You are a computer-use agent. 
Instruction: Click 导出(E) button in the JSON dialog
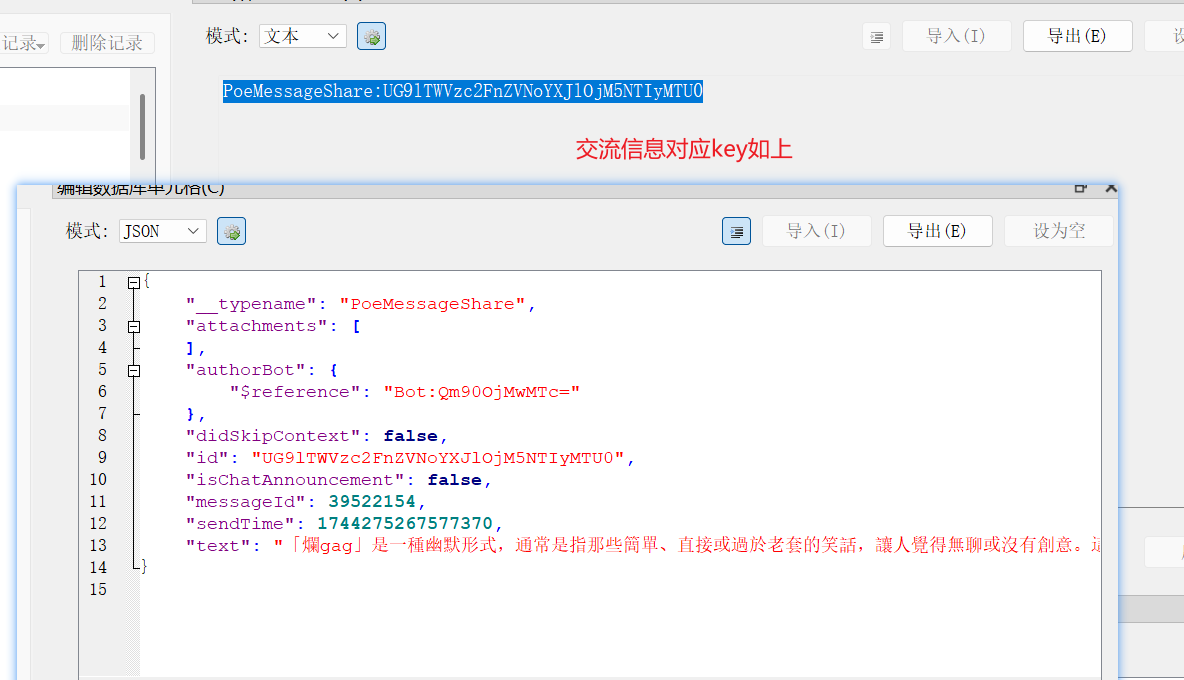(937, 231)
